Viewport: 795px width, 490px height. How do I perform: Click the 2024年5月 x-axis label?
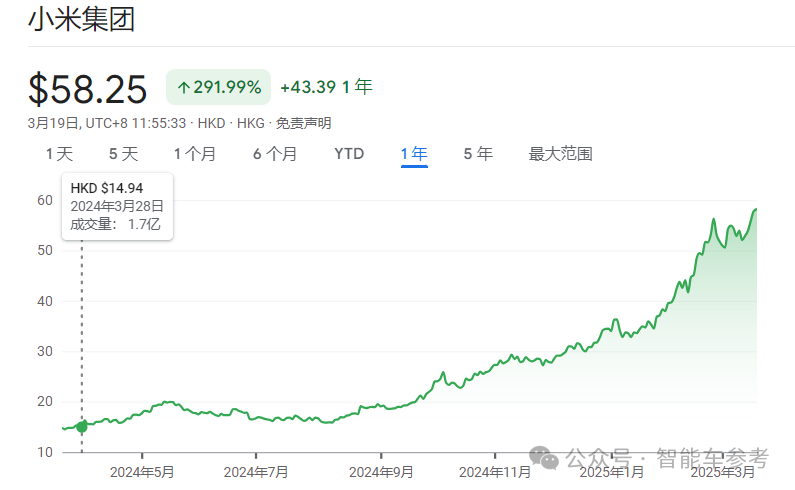coord(142,471)
